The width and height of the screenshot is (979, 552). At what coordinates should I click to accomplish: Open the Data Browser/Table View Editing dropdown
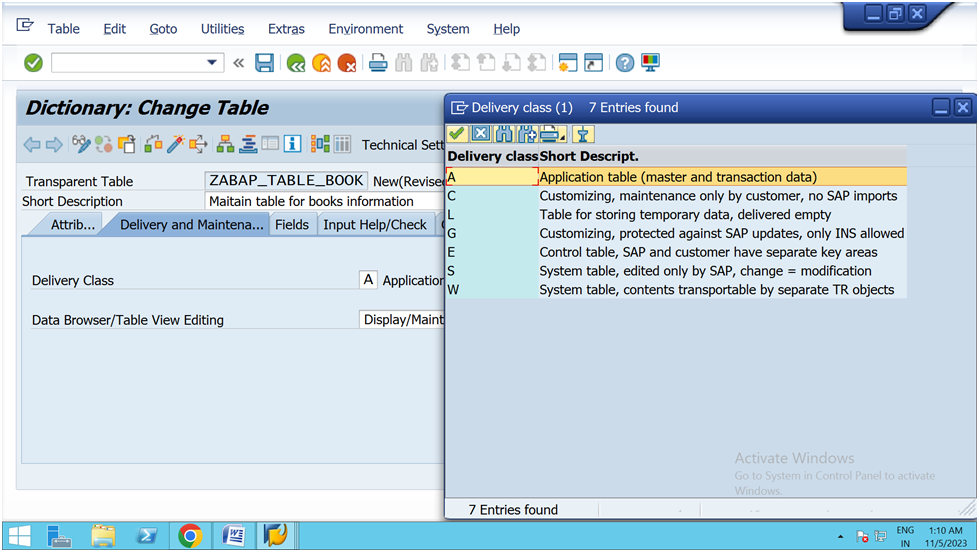[x=402, y=319]
